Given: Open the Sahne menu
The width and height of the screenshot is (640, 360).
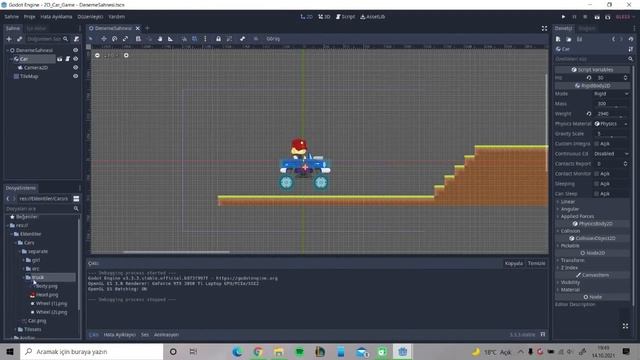Looking at the screenshot, I should tap(12, 17).
